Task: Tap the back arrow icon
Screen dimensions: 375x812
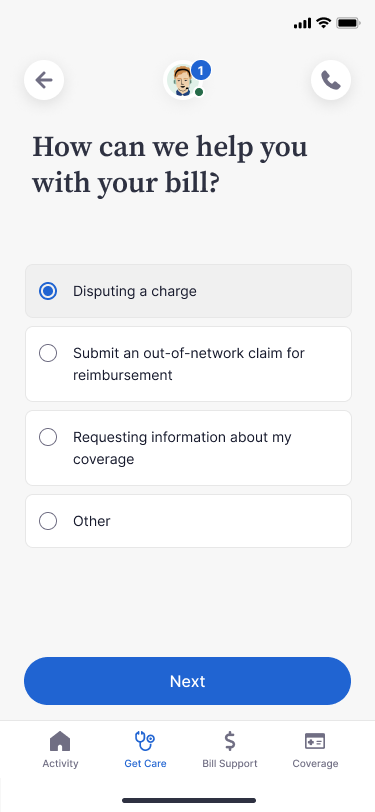Action: pos(44,80)
